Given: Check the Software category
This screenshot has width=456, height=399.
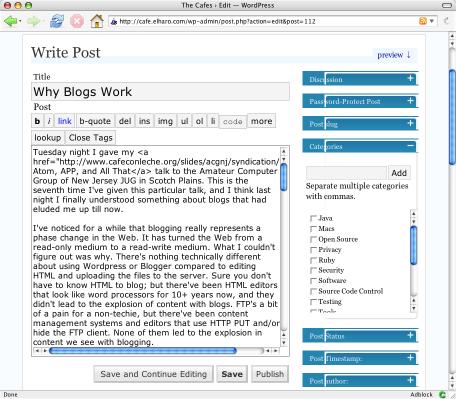Looking at the screenshot, I should coord(313,281).
